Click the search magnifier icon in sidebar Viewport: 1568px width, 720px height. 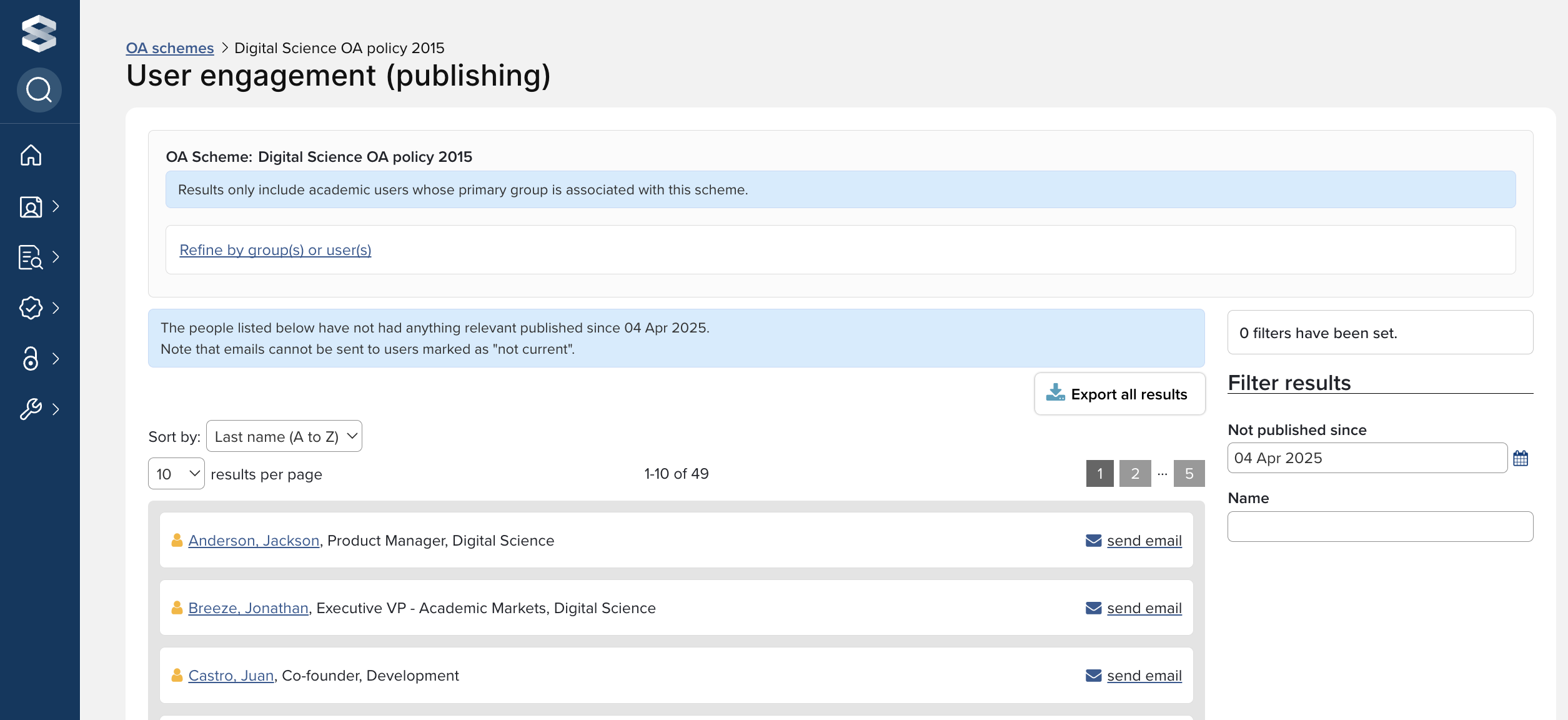39,90
